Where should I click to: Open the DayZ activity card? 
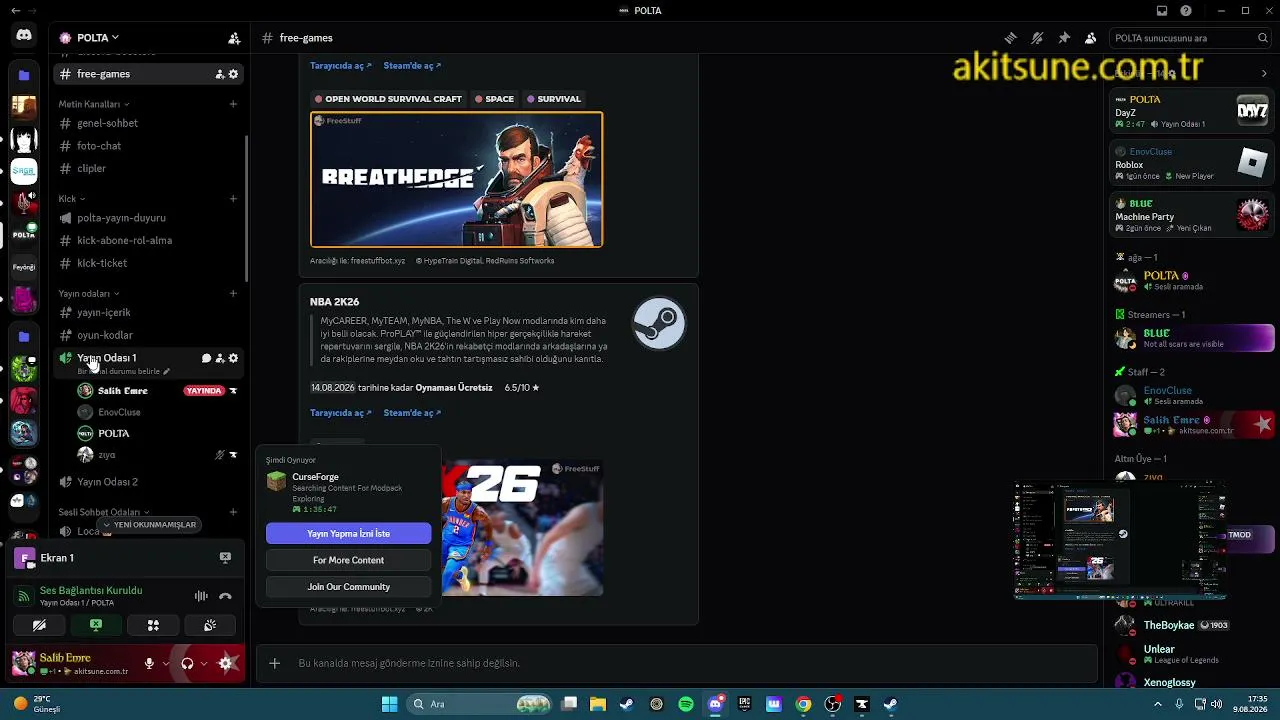click(x=1192, y=111)
